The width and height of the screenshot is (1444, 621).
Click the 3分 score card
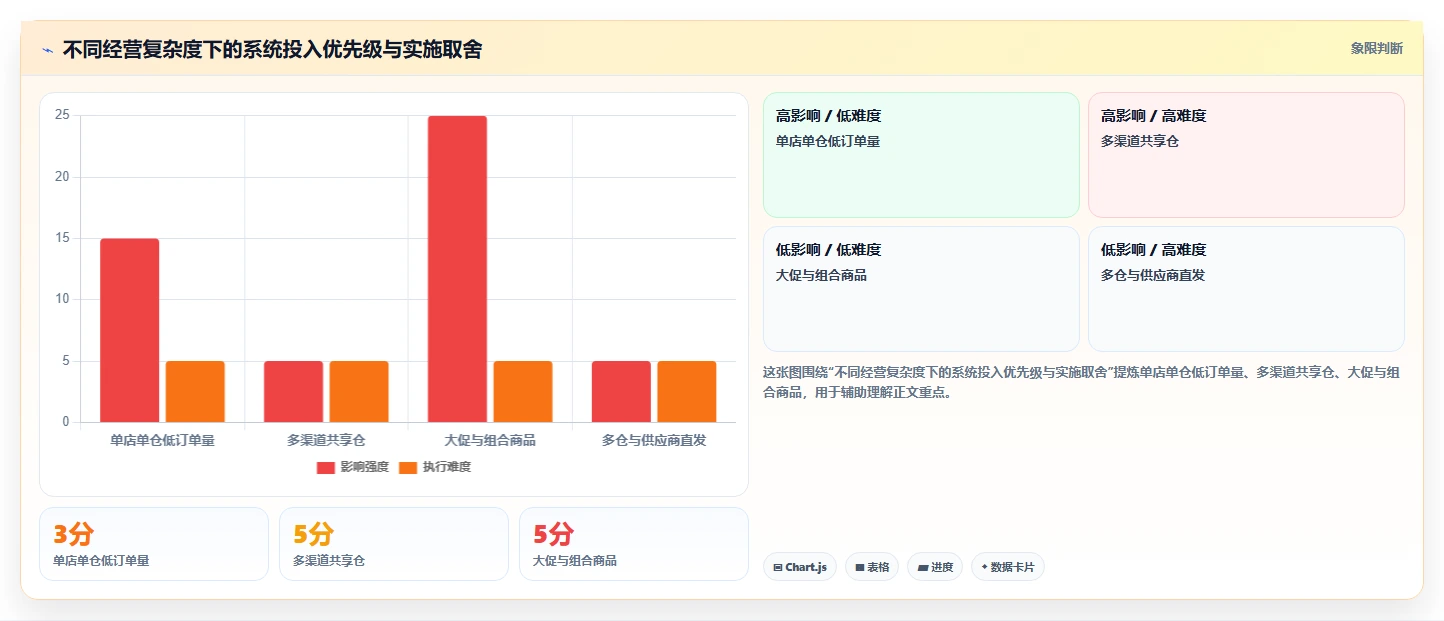[x=154, y=544]
